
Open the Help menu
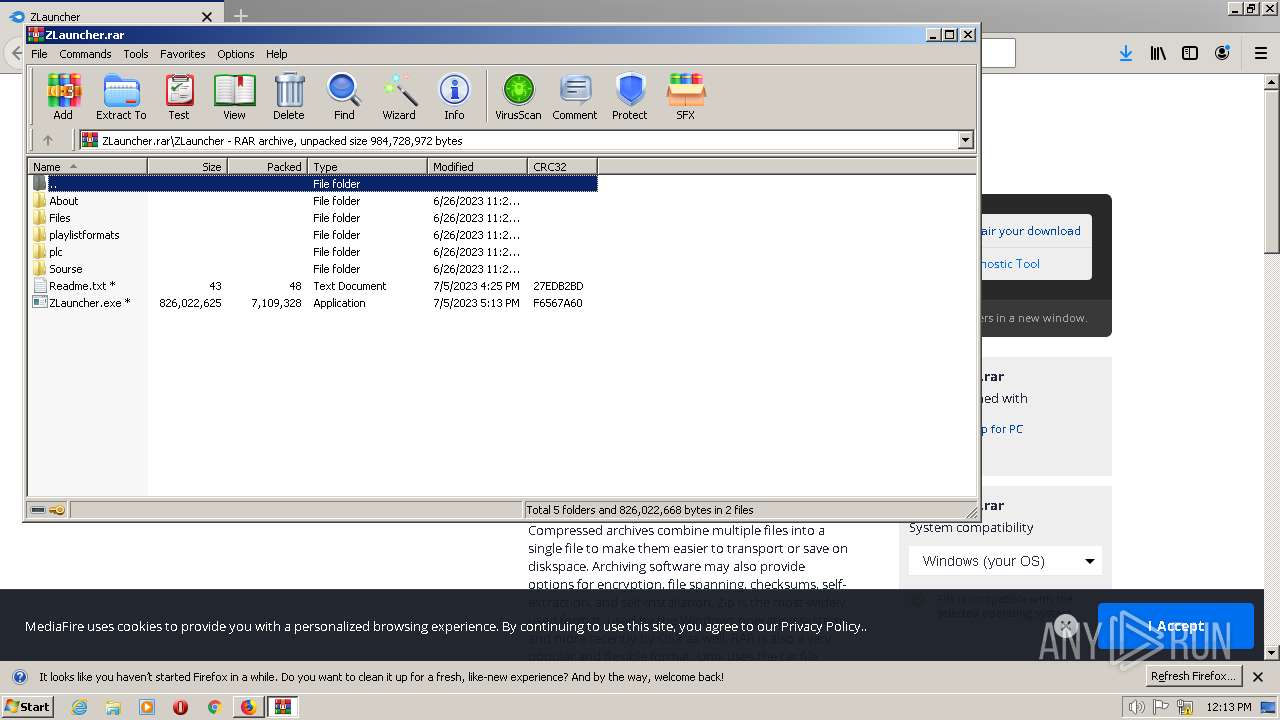click(x=277, y=54)
